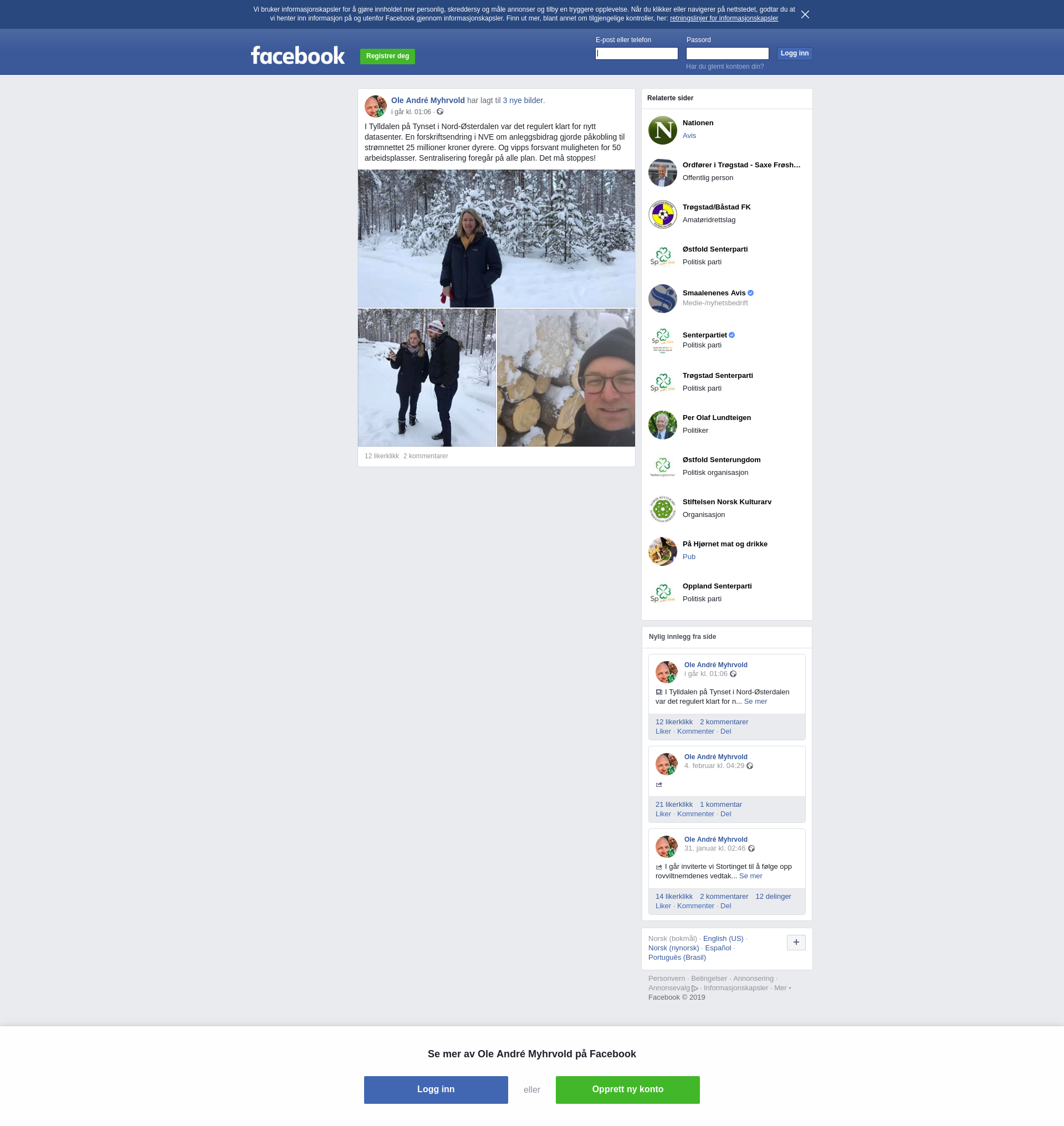Switch language to English (US)
This screenshot has width=1064, height=1126.
click(723, 938)
